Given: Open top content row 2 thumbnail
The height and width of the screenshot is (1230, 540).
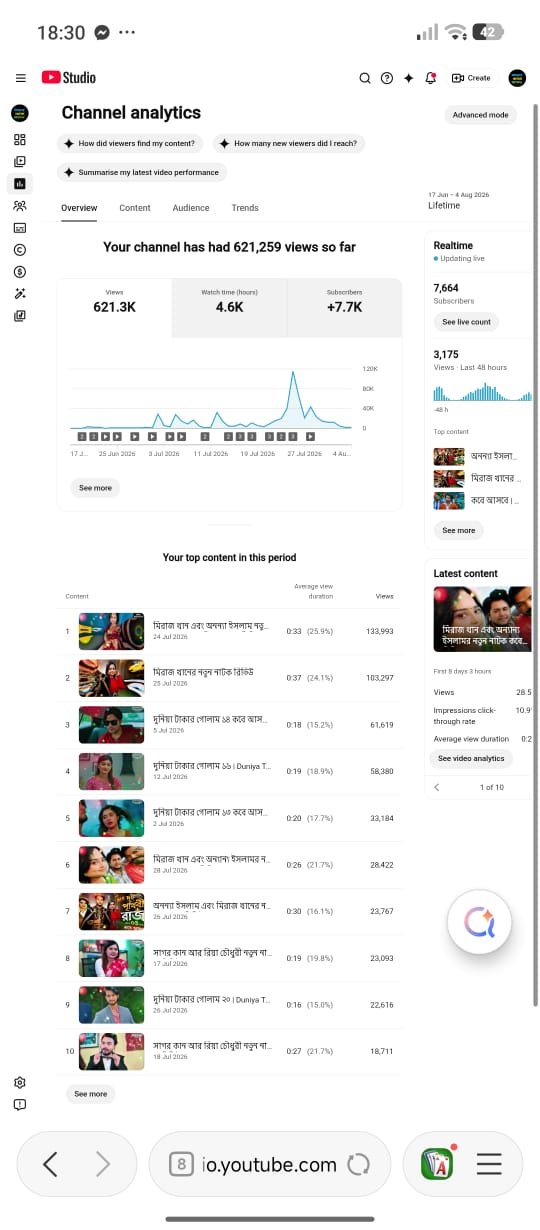Looking at the screenshot, I should coord(111,678).
